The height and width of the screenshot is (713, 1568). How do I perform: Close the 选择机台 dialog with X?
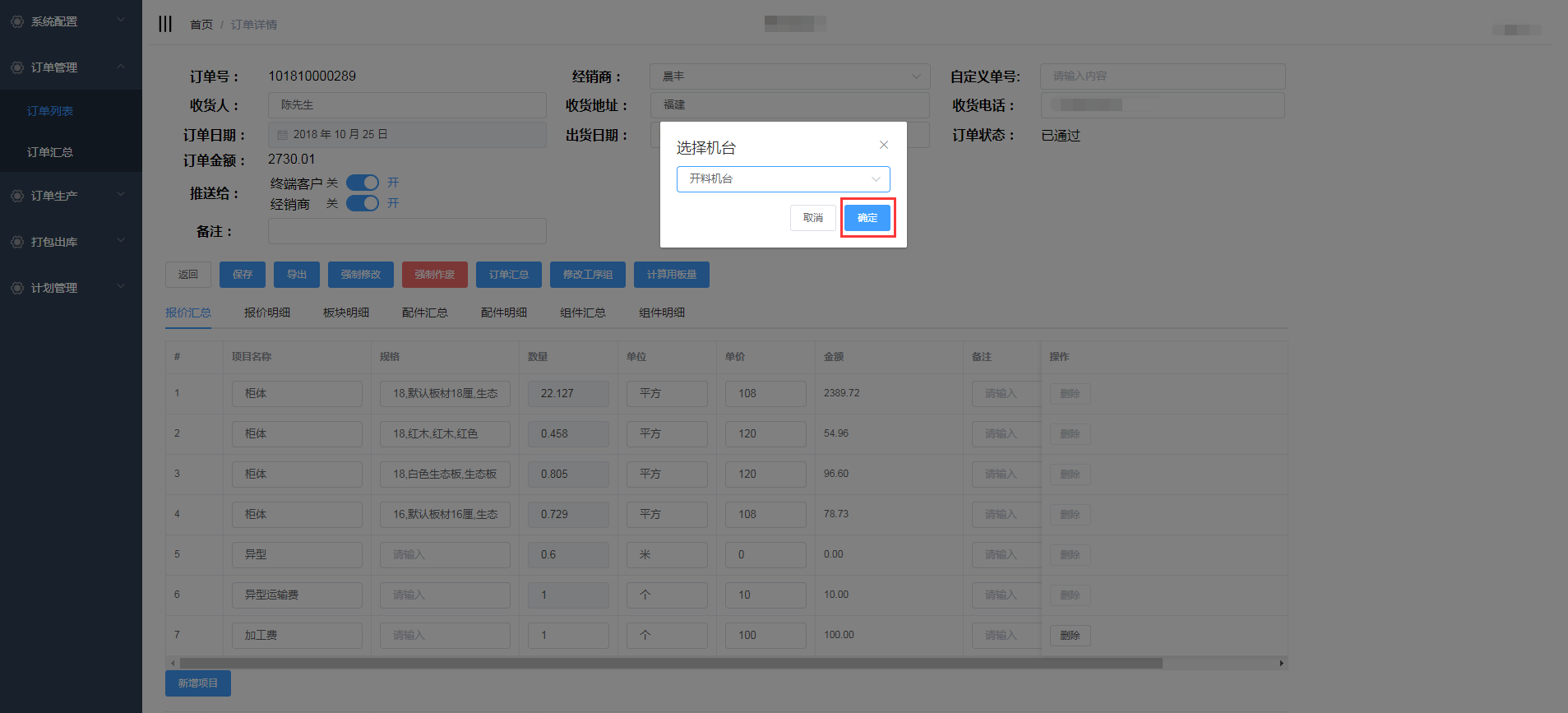(884, 145)
